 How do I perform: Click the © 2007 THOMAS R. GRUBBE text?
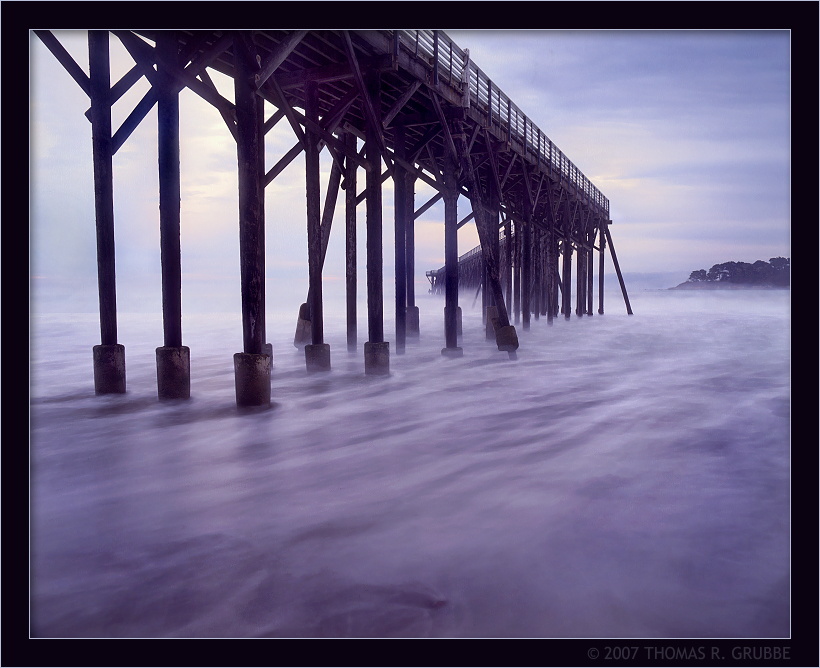pos(689,653)
